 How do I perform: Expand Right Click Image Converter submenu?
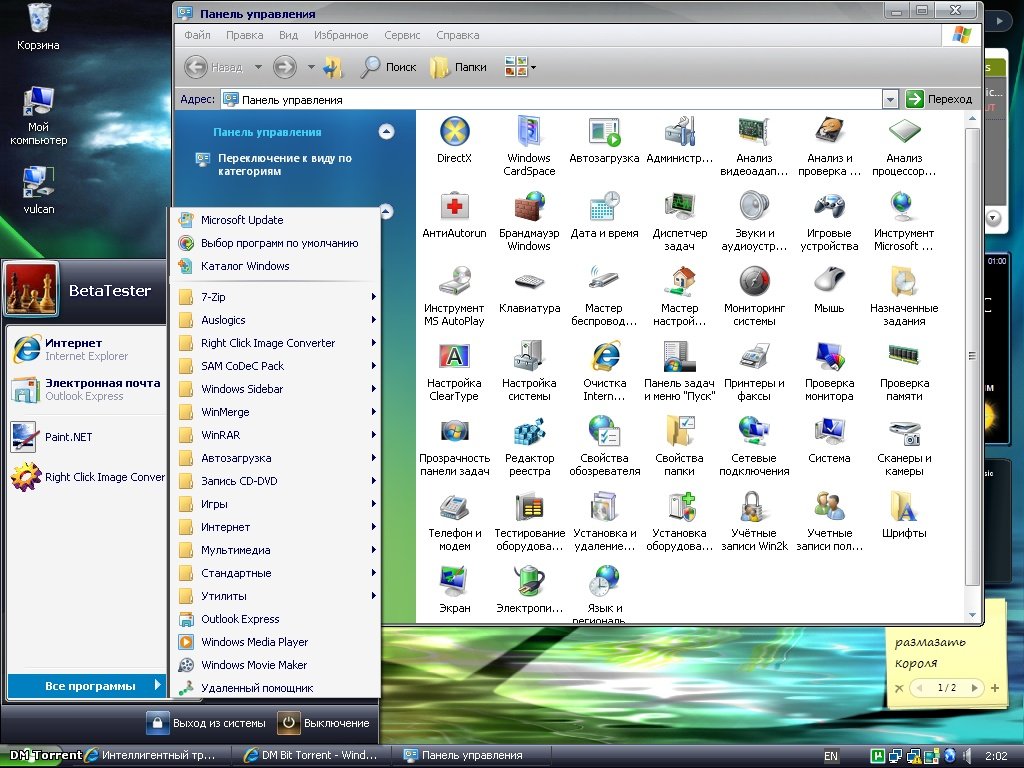point(276,343)
